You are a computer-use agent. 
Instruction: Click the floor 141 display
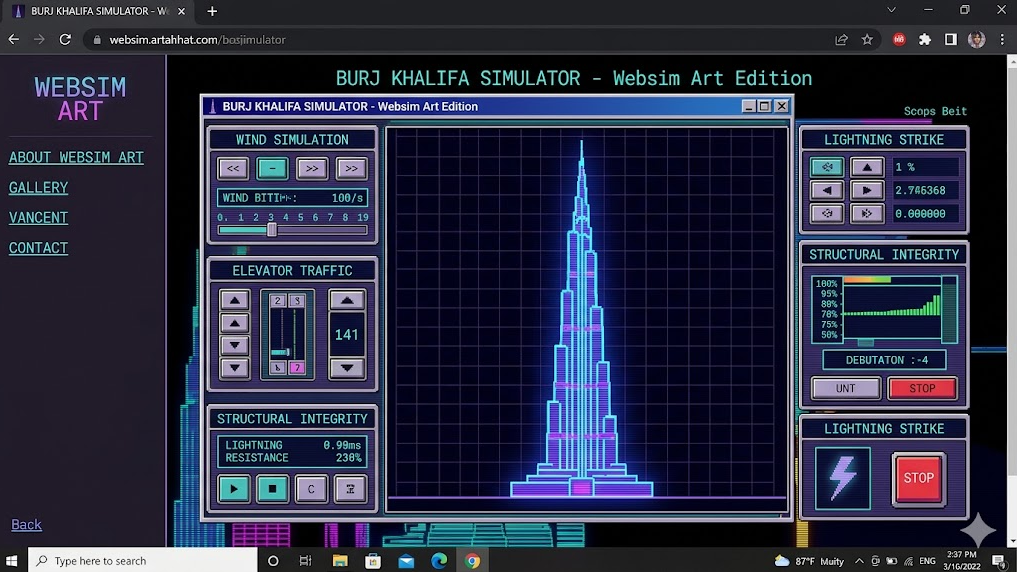point(347,335)
